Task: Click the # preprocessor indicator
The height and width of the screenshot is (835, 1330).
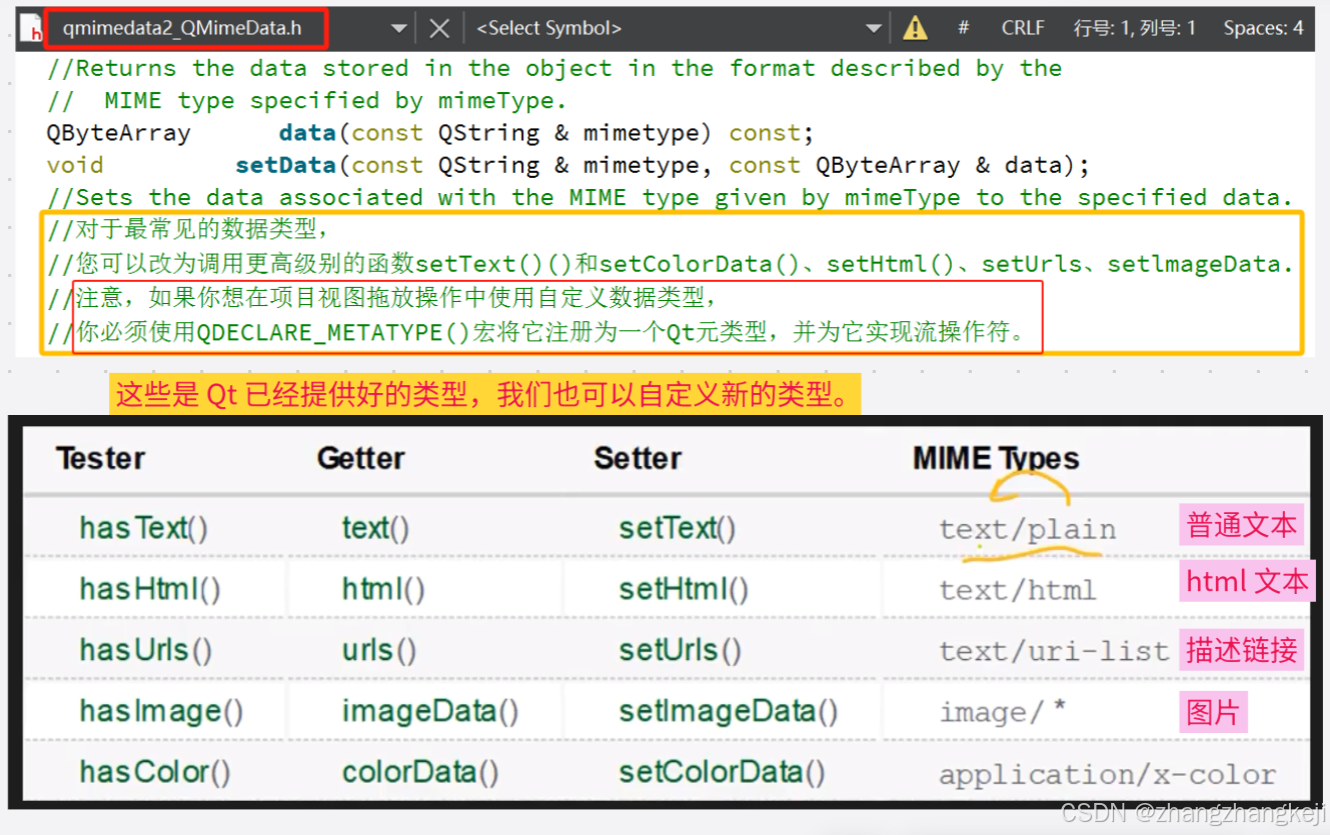Action: click(963, 28)
